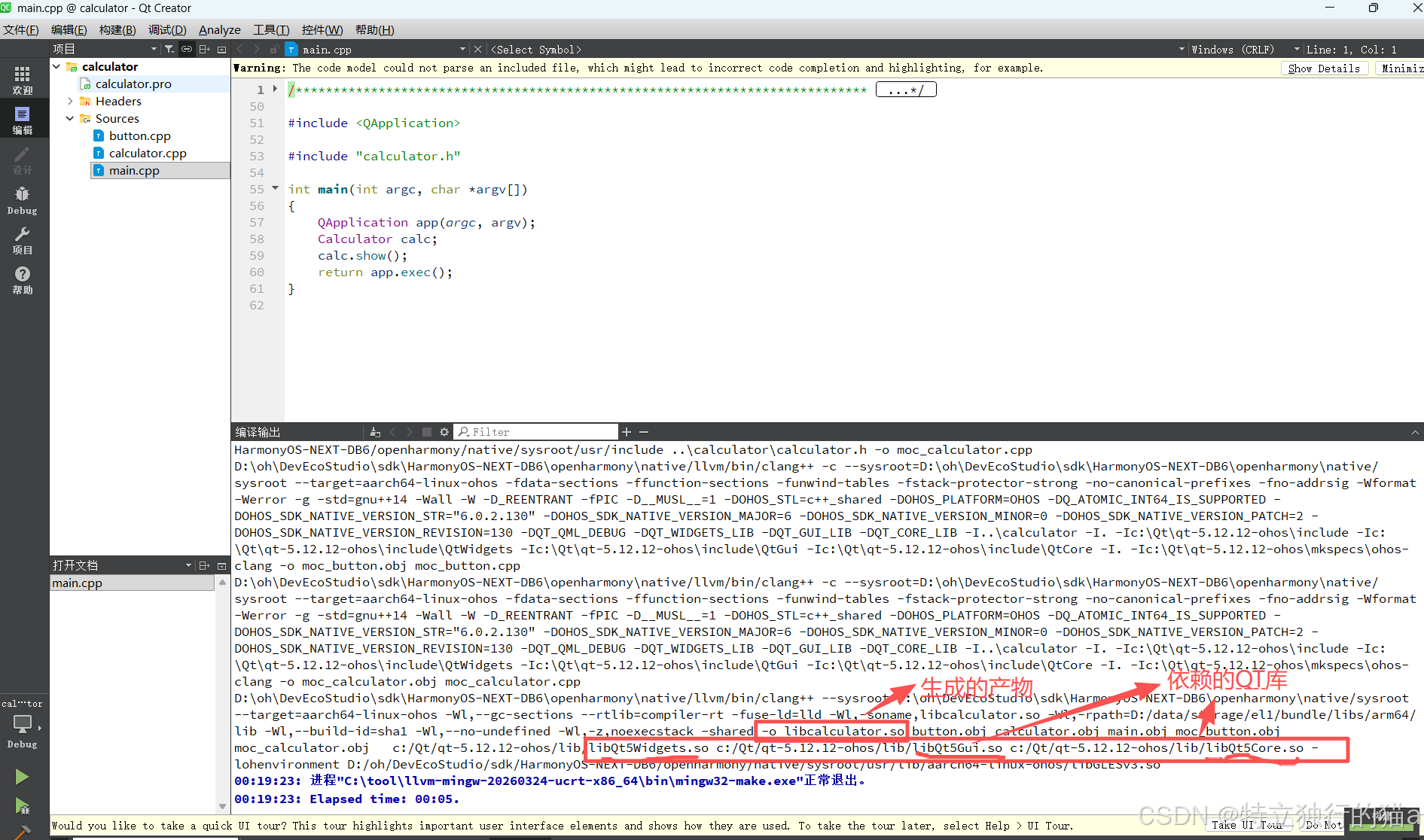Toggle synchronize with editor link icon
Viewport: 1424px width, 840px height.
click(187, 49)
